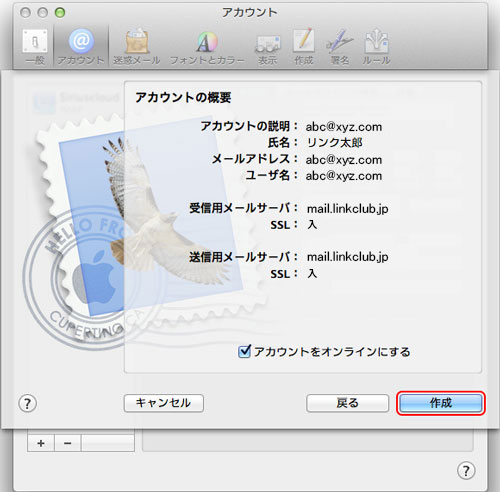Open help in the preferences window corner
This screenshot has height=492, width=500.
(466, 471)
